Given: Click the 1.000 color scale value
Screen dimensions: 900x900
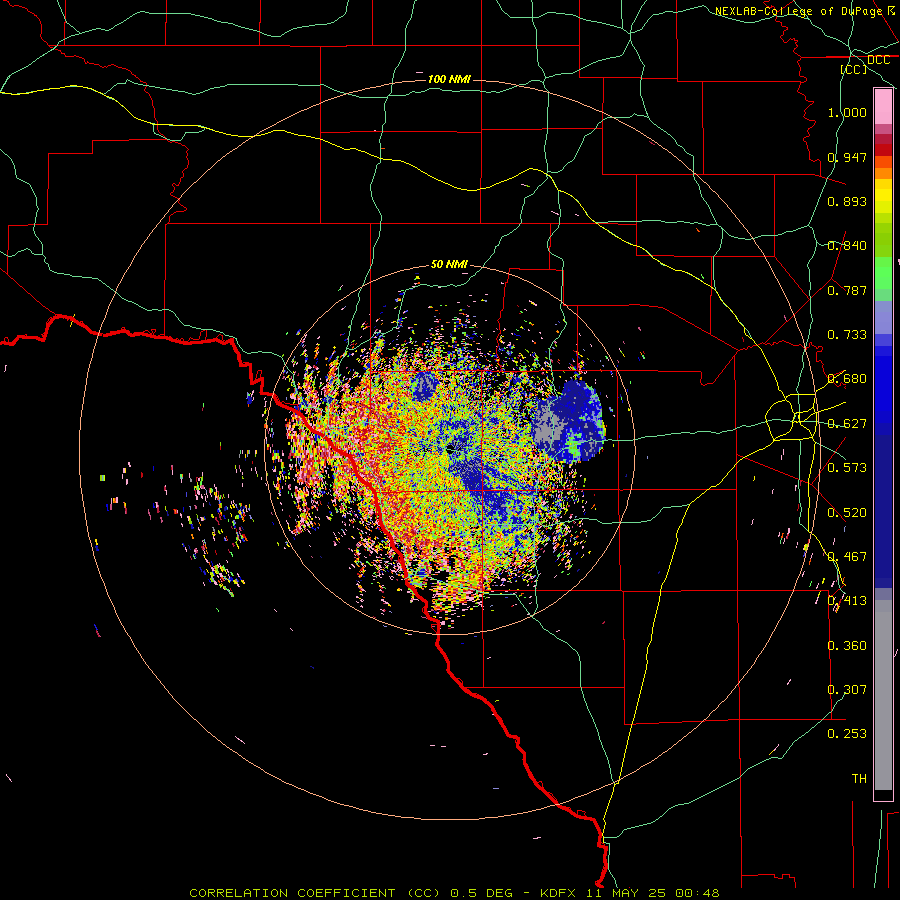Looking at the screenshot, I should pos(847,112).
